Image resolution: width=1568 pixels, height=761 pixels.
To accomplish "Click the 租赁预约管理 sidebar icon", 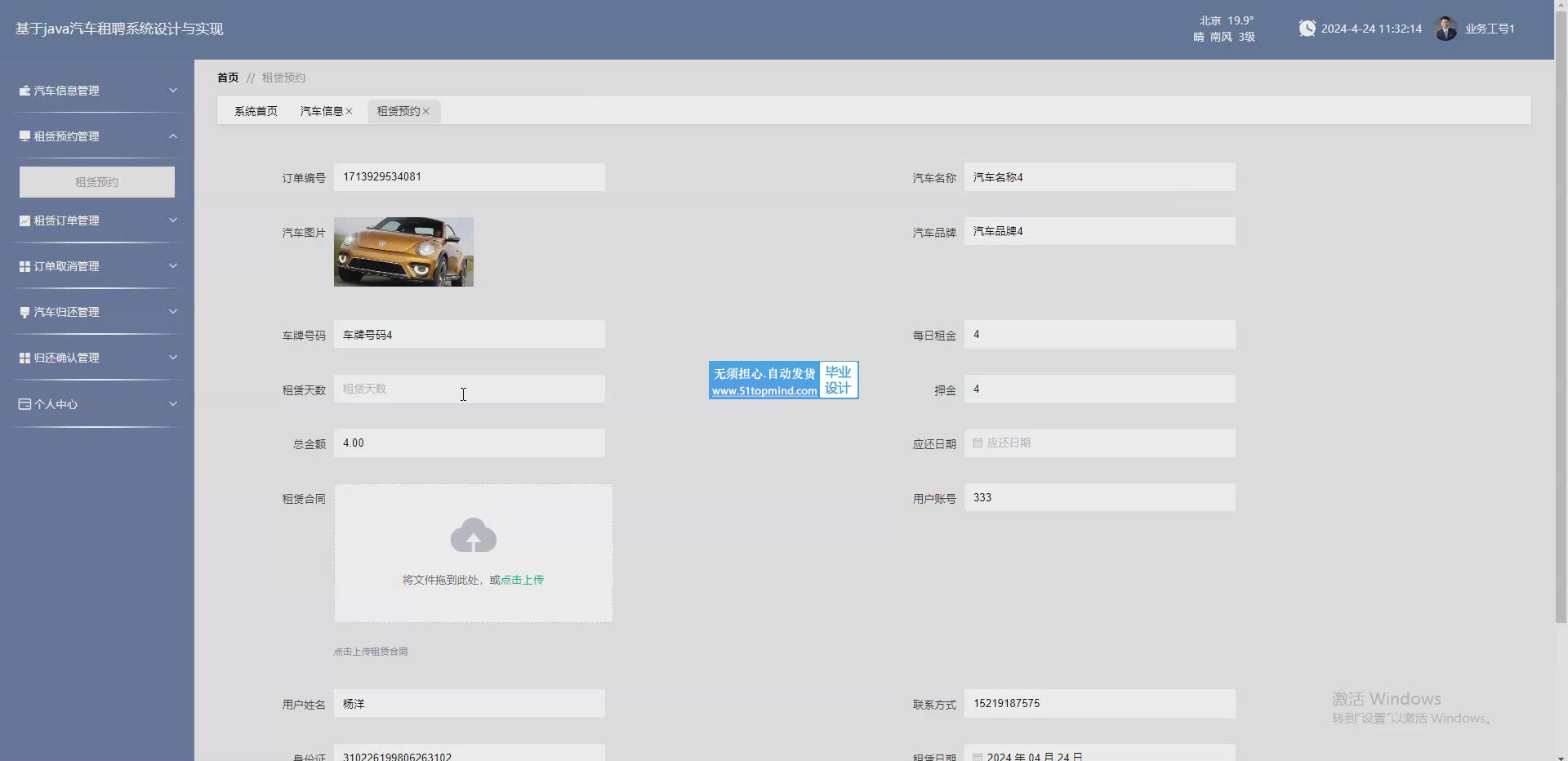I will point(24,136).
